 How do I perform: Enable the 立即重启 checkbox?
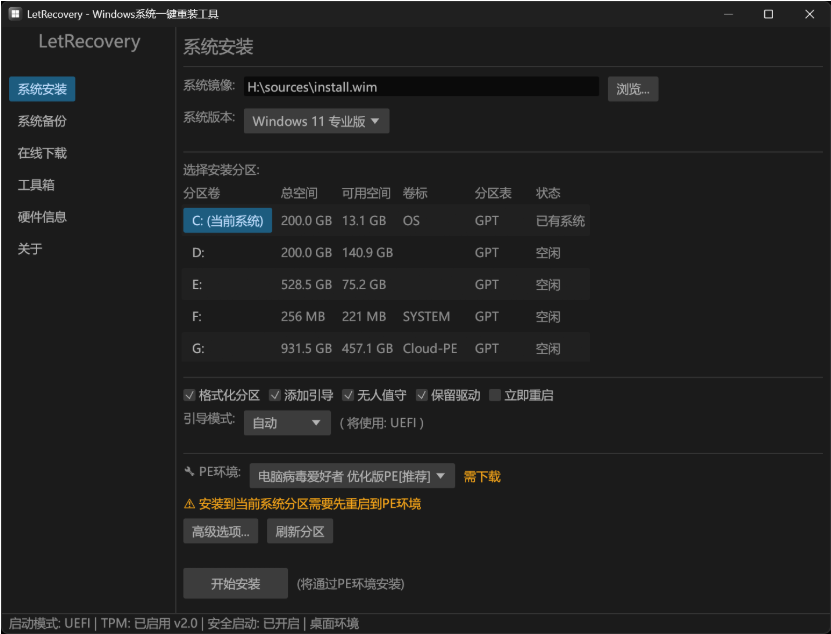[x=493, y=395]
